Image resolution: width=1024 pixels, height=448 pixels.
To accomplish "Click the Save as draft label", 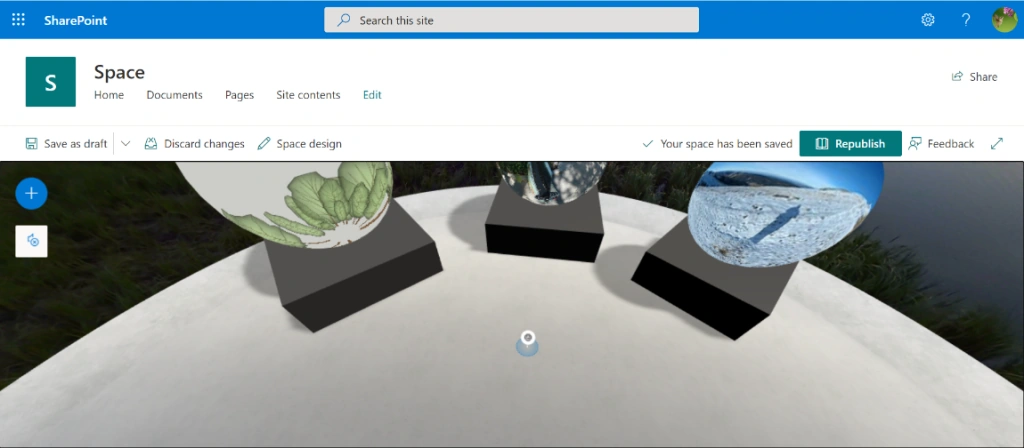I will pyautogui.click(x=75, y=144).
